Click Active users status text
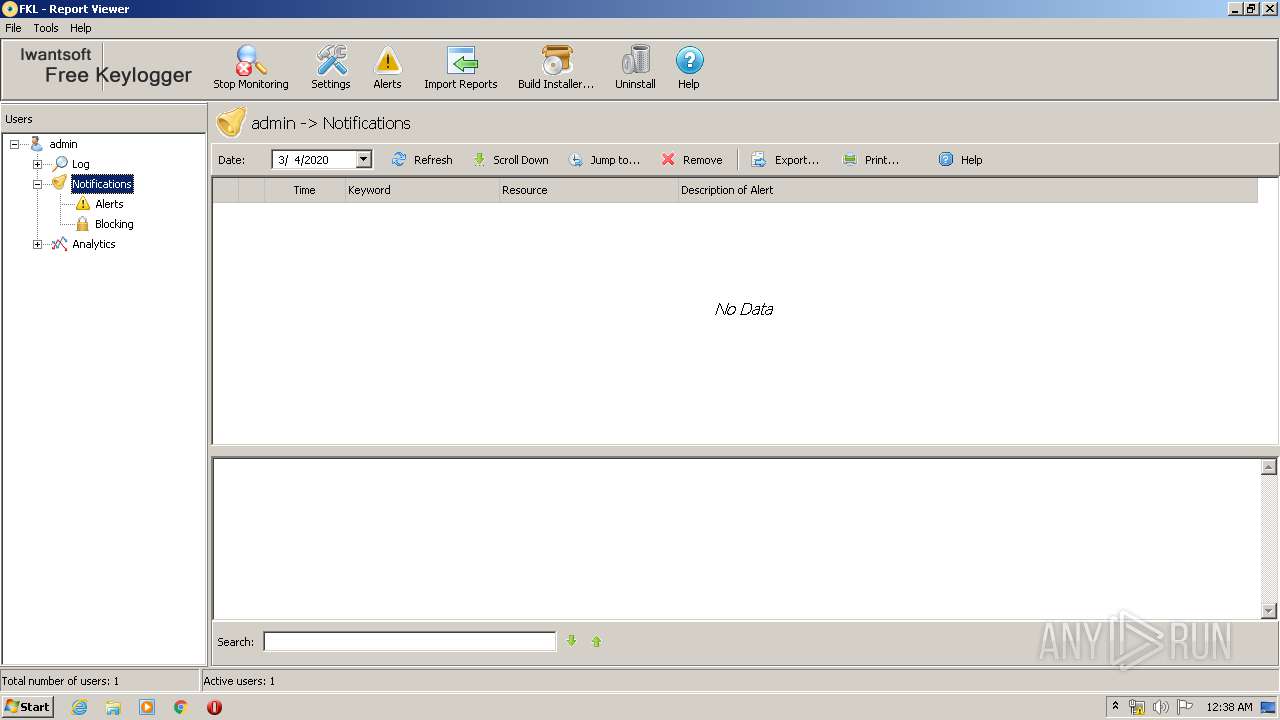Image resolution: width=1280 pixels, height=720 pixels. (239, 681)
